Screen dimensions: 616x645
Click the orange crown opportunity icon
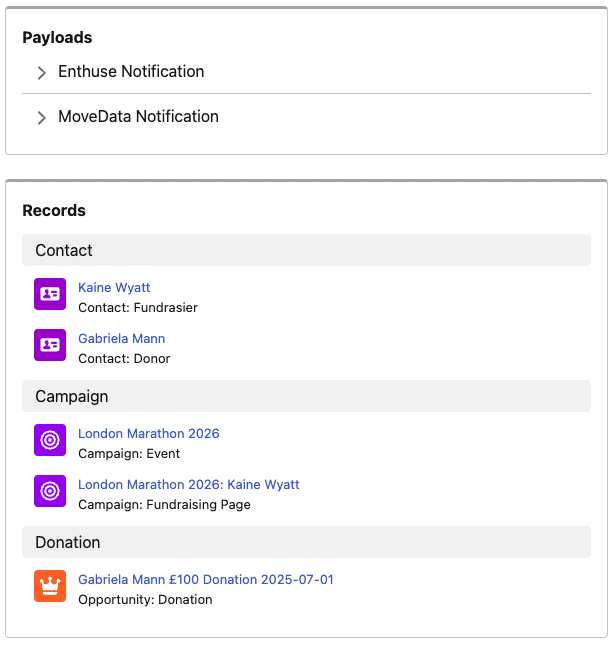pyautogui.click(x=50, y=586)
